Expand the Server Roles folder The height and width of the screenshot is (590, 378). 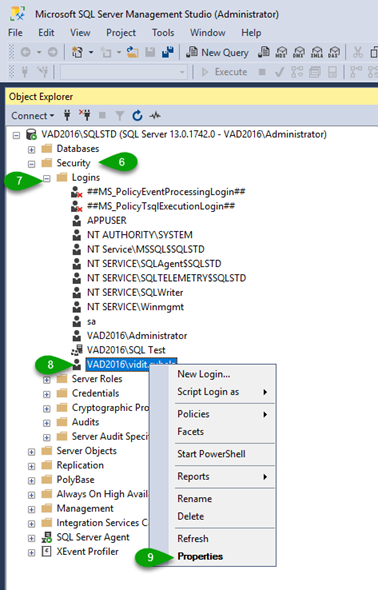click(47, 380)
